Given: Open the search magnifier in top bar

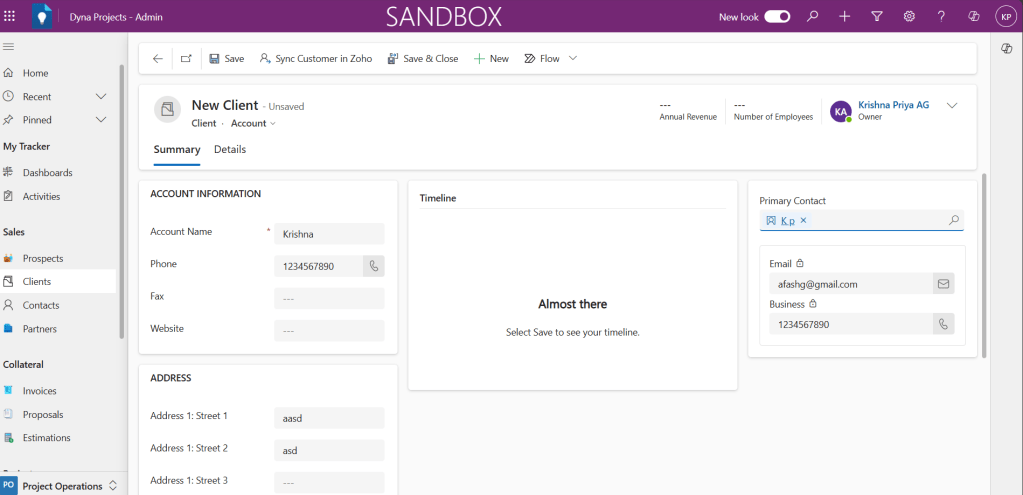Looking at the screenshot, I should (x=813, y=17).
